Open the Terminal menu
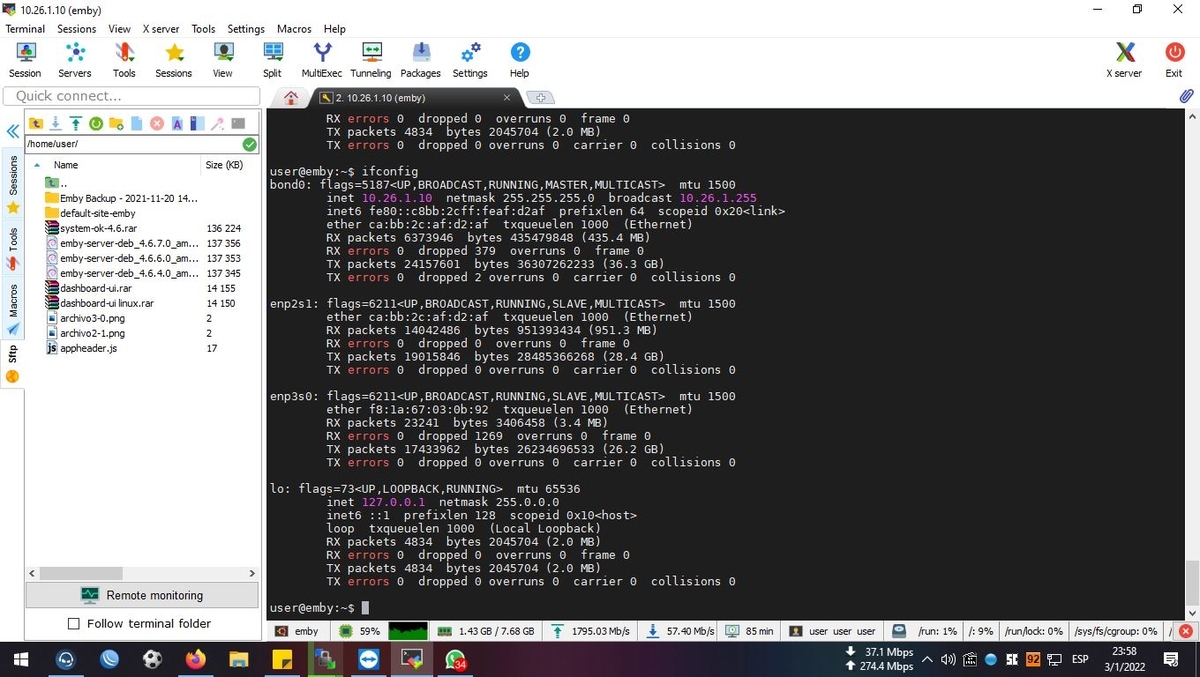The height and width of the screenshot is (677, 1200). [26, 29]
